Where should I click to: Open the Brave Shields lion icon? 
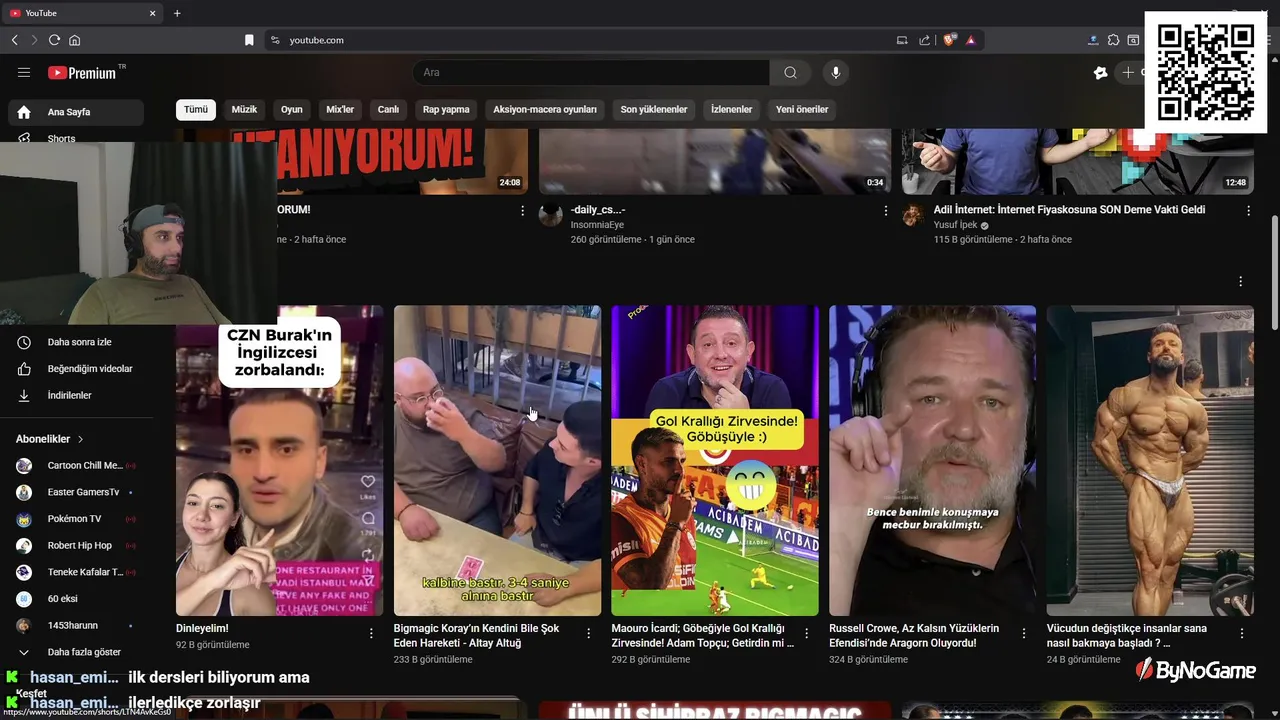(x=949, y=40)
